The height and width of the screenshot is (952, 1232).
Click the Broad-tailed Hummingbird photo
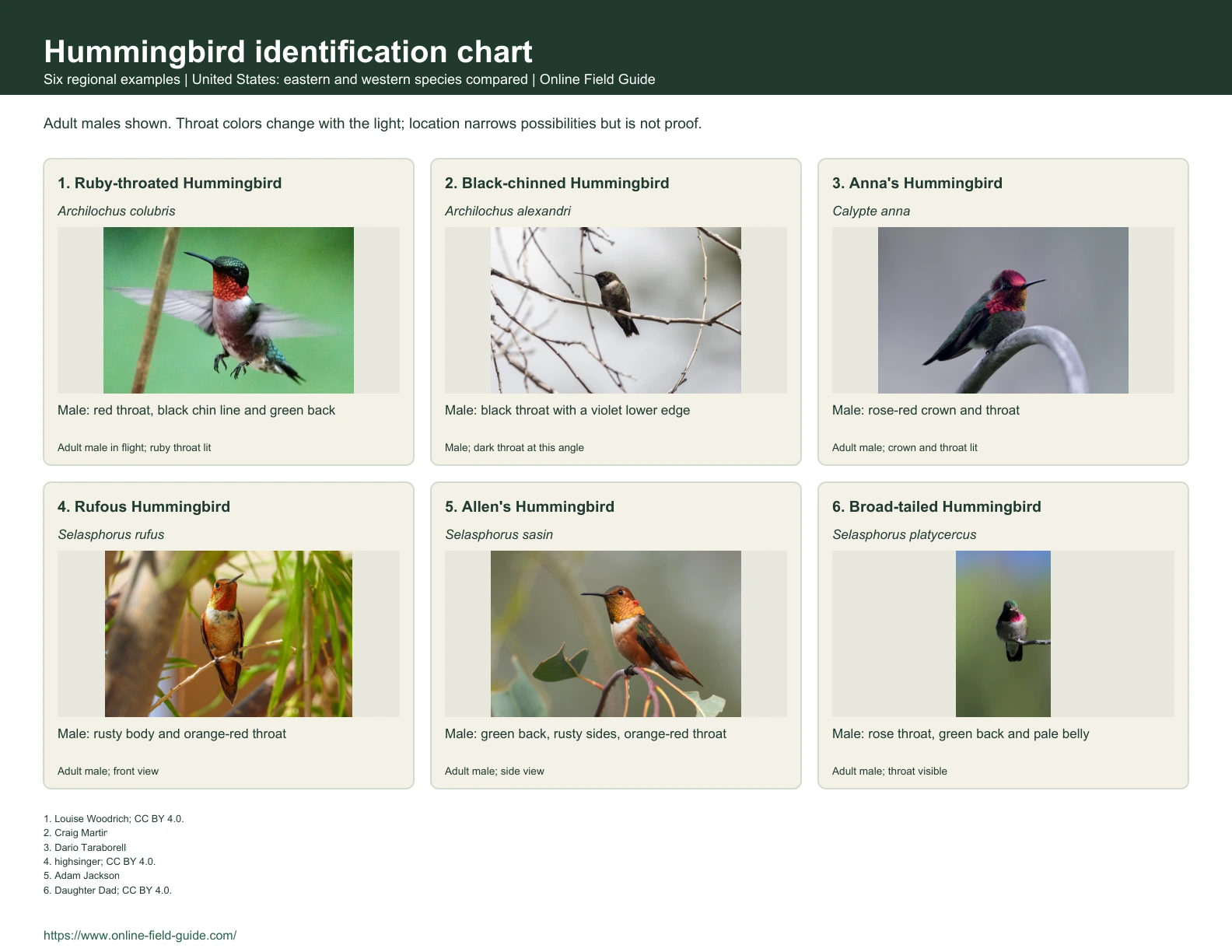coord(1003,634)
